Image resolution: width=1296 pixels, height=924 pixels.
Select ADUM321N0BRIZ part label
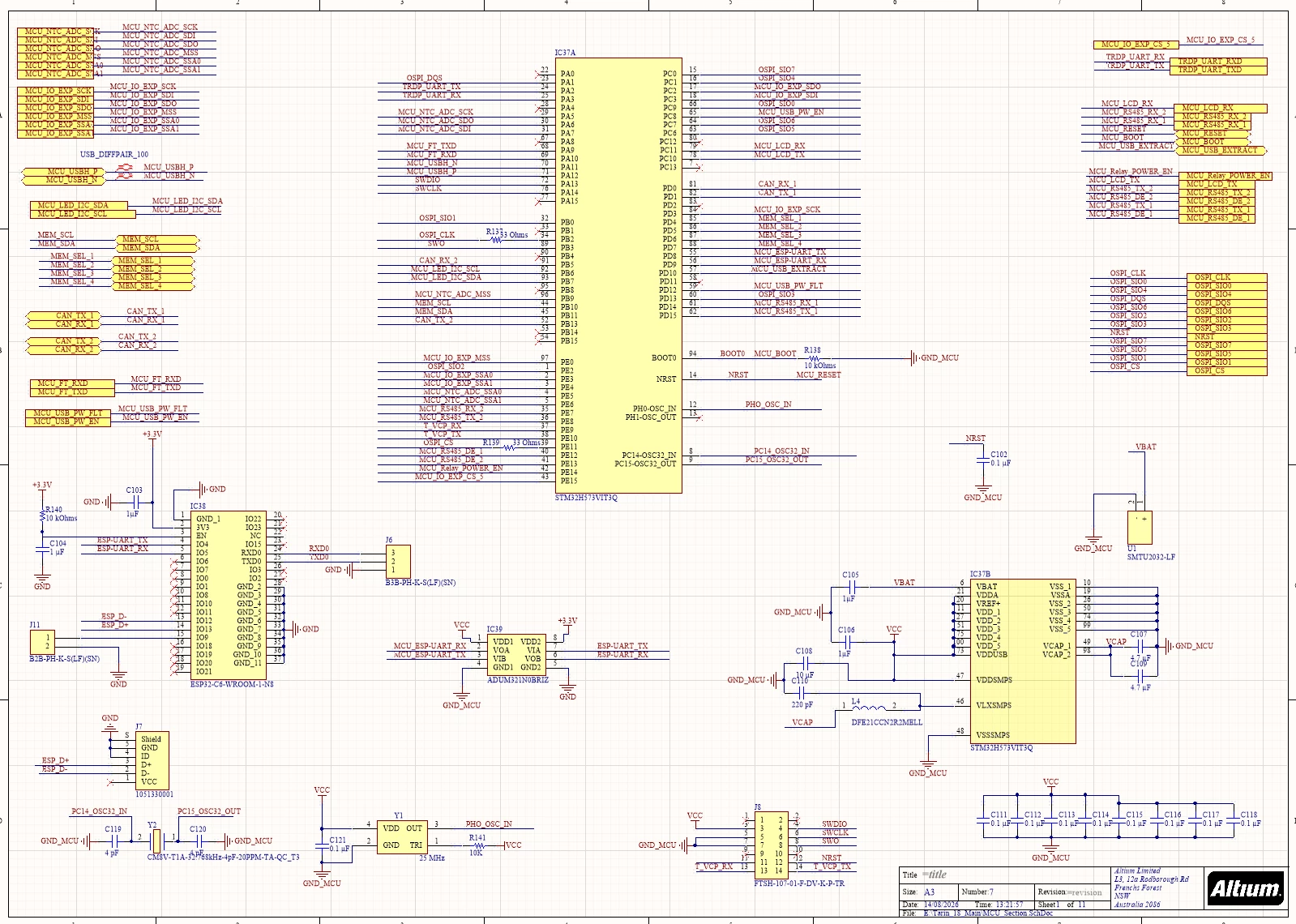point(518,680)
